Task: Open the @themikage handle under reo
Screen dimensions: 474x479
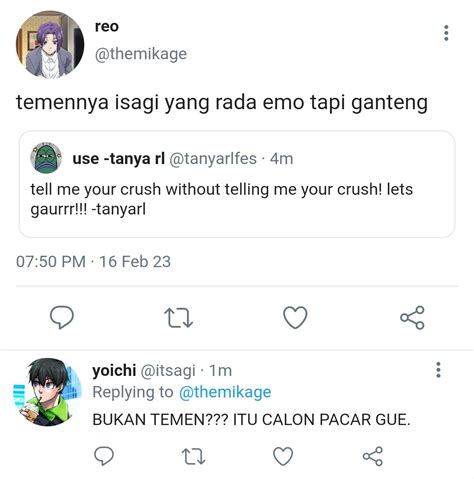Action: (141, 54)
